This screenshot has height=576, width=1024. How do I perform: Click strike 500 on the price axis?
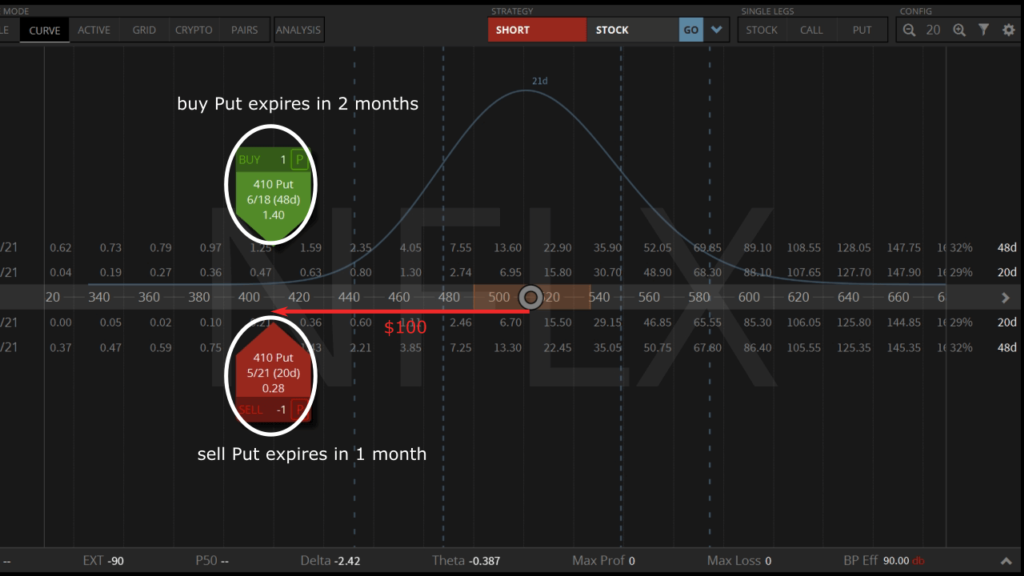pyautogui.click(x=499, y=297)
